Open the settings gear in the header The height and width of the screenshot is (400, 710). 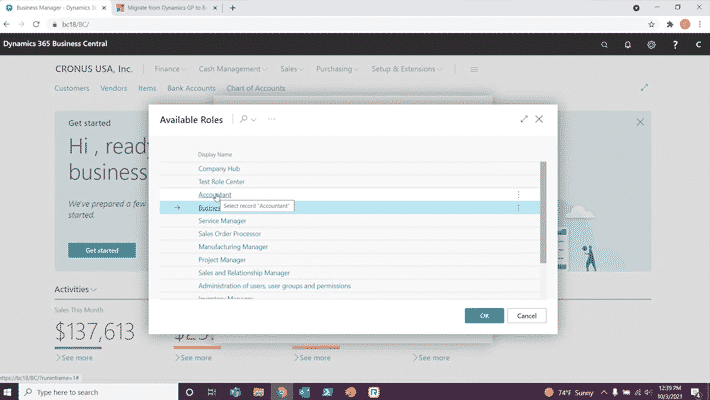click(651, 44)
